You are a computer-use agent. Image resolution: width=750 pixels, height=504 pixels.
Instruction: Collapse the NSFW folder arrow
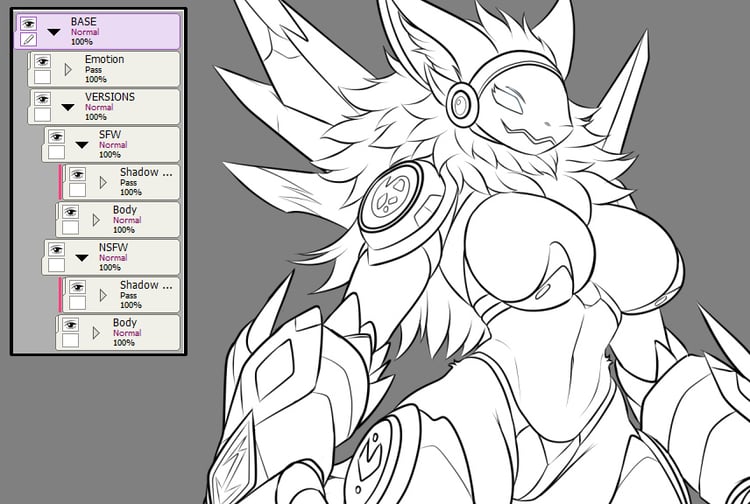[x=82, y=258]
